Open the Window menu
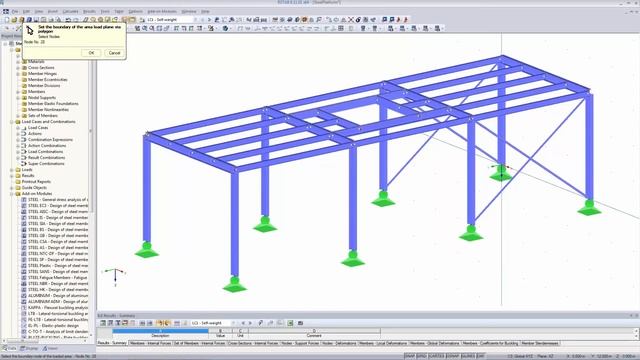640x360 pixels. pos(189,11)
